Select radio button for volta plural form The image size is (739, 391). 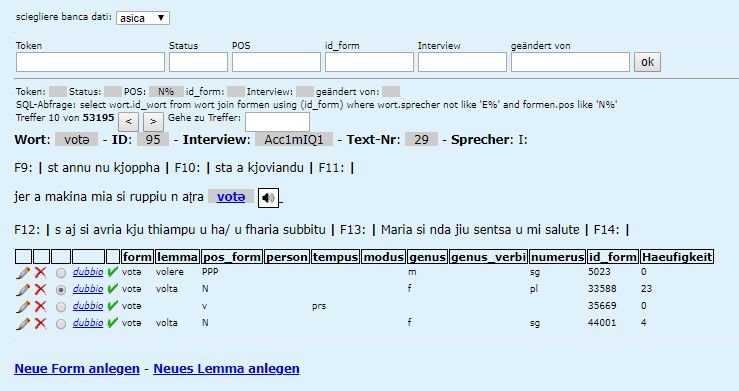pos(61,290)
